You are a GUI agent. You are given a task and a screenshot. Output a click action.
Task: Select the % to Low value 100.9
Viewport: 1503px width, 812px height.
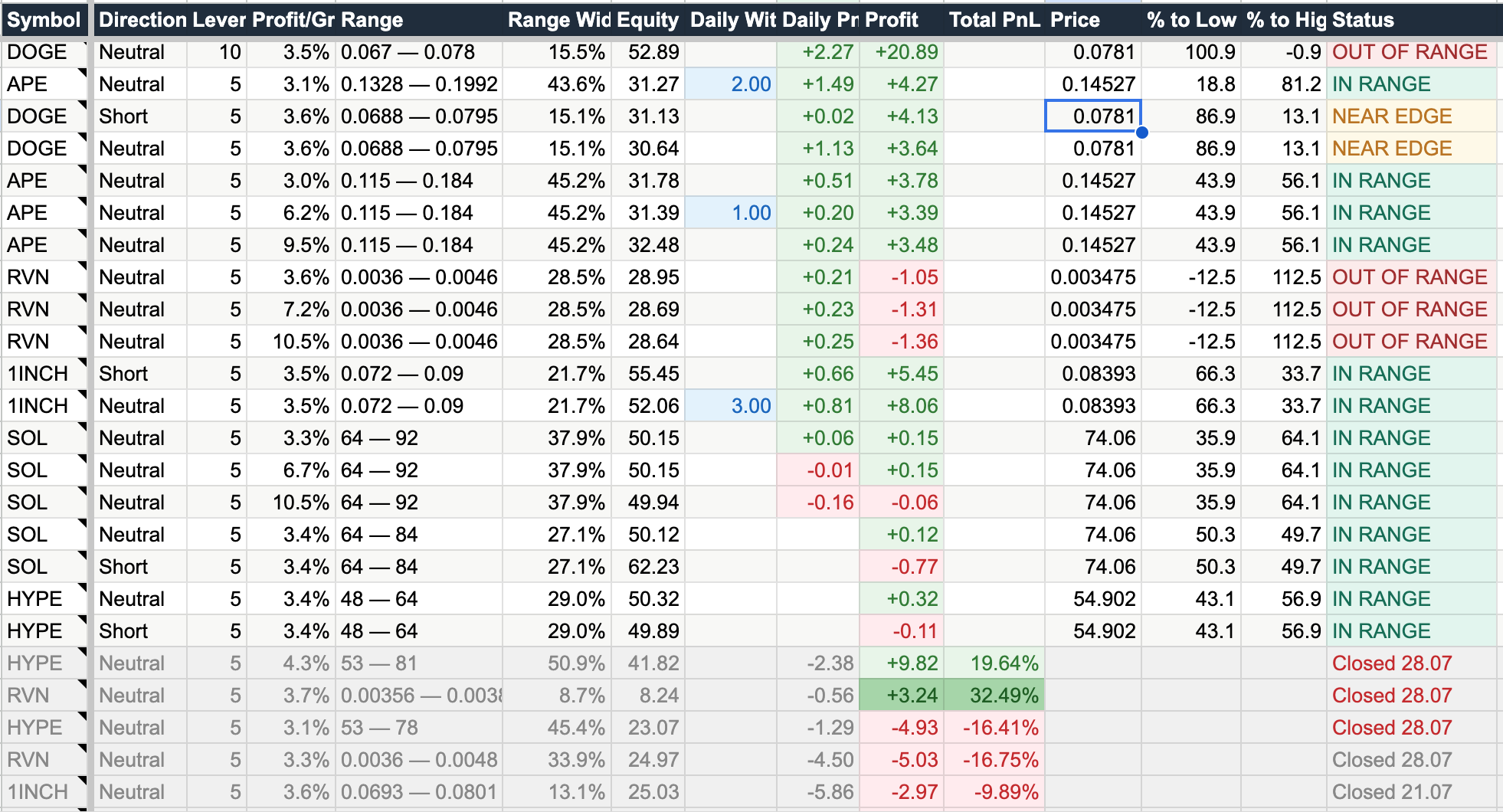click(1191, 52)
